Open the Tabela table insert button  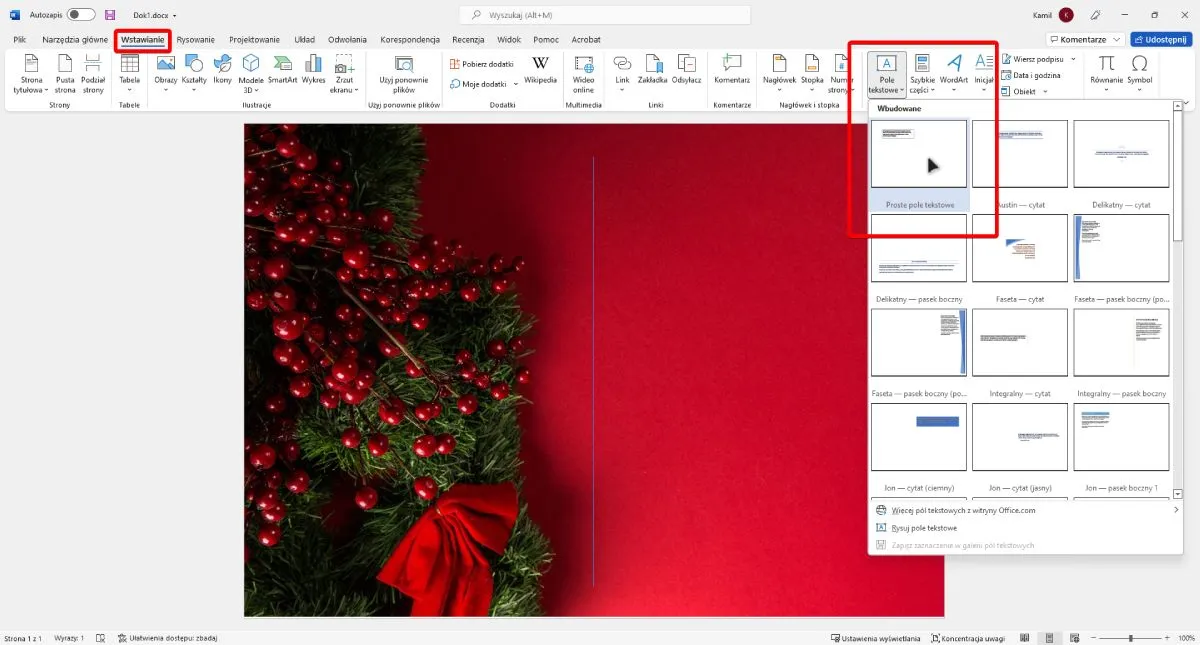(130, 73)
